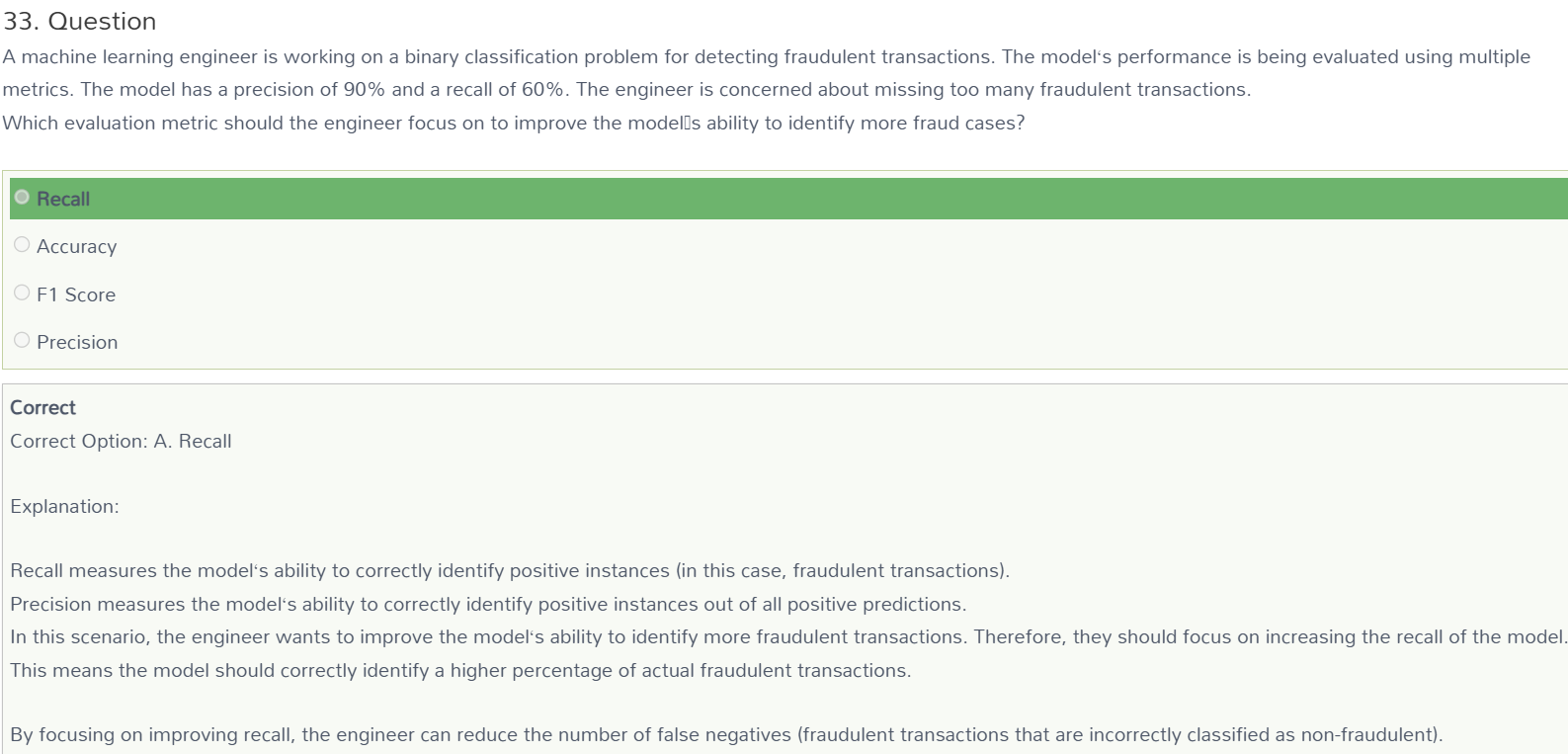This screenshot has width=1568, height=754.
Task: Click the "Explanation:" label
Action: tap(64, 506)
